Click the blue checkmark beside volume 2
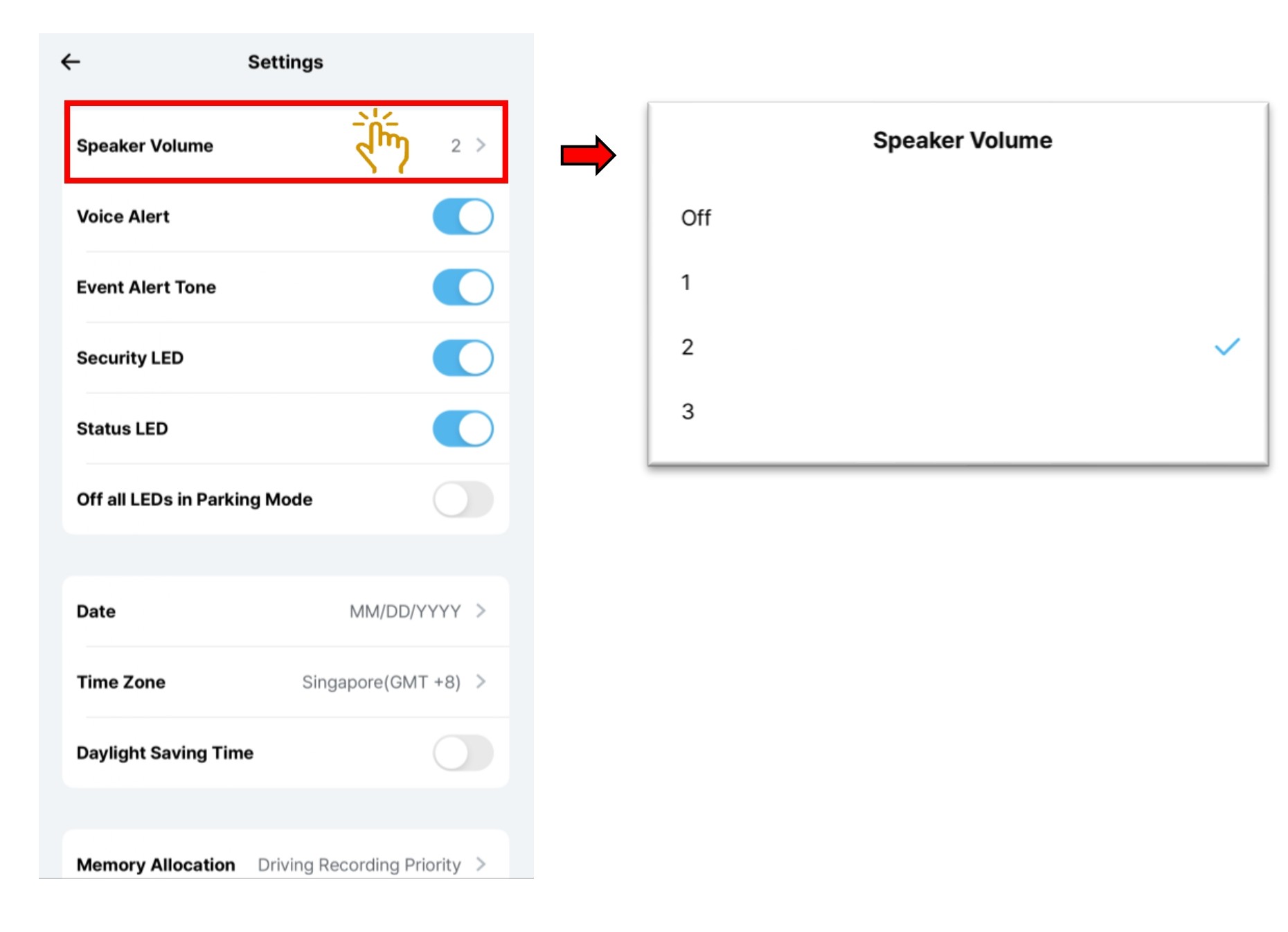1288x932 pixels. [x=1227, y=347]
